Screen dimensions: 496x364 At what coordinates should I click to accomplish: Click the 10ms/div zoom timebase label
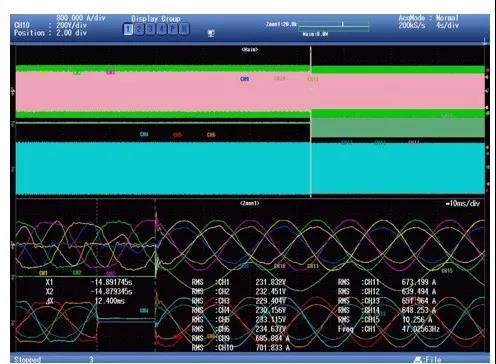point(462,203)
